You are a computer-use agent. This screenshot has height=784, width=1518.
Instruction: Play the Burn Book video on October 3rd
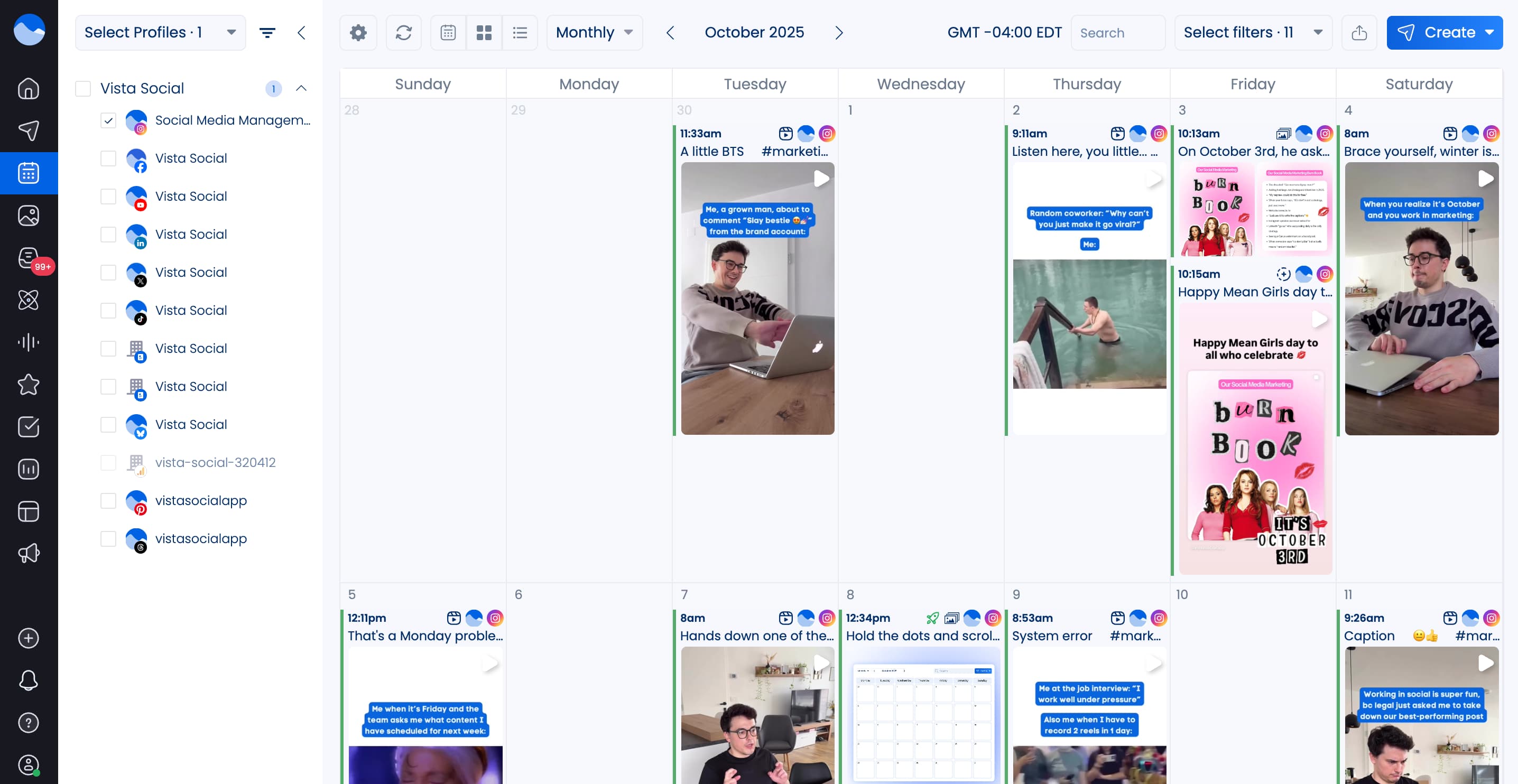[x=1320, y=320]
